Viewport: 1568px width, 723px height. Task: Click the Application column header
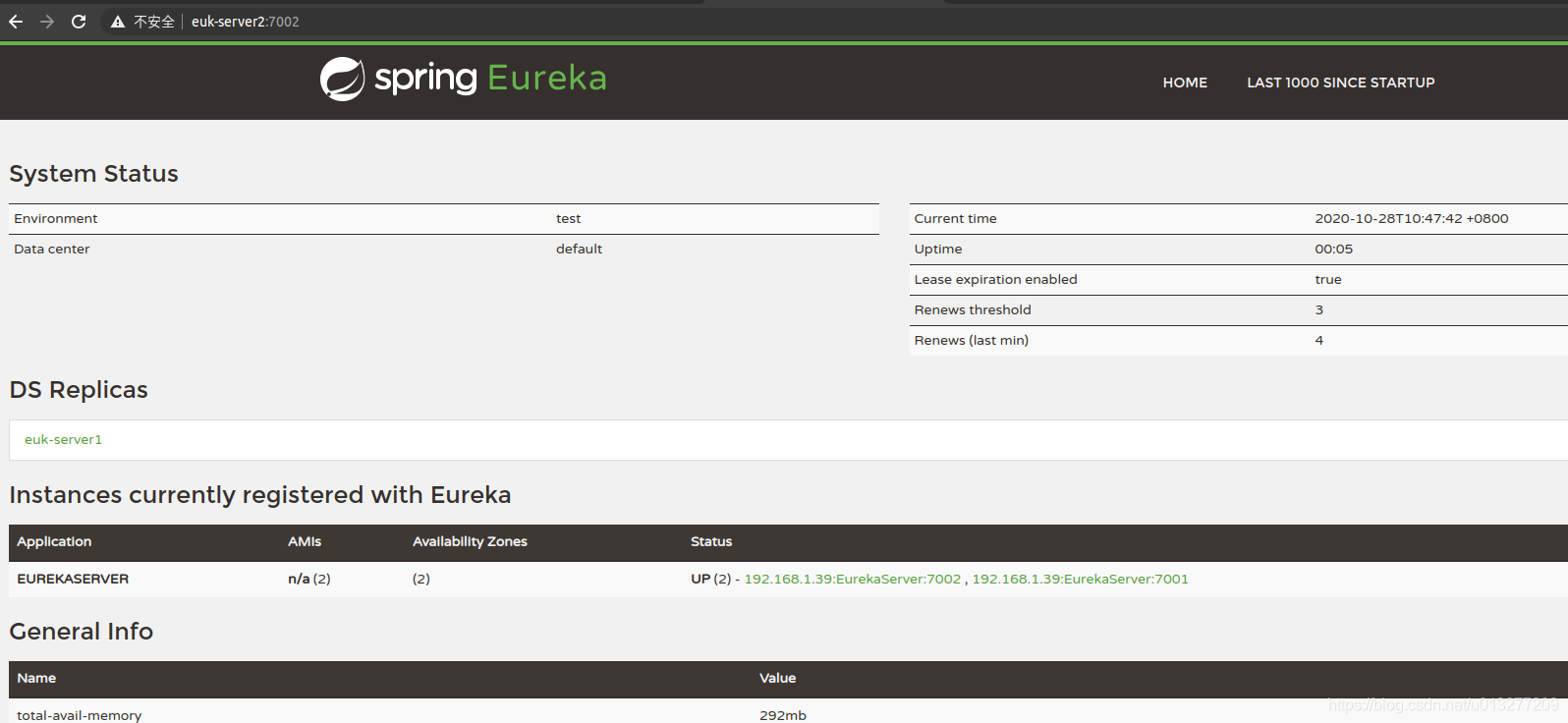[x=54, y=542]
